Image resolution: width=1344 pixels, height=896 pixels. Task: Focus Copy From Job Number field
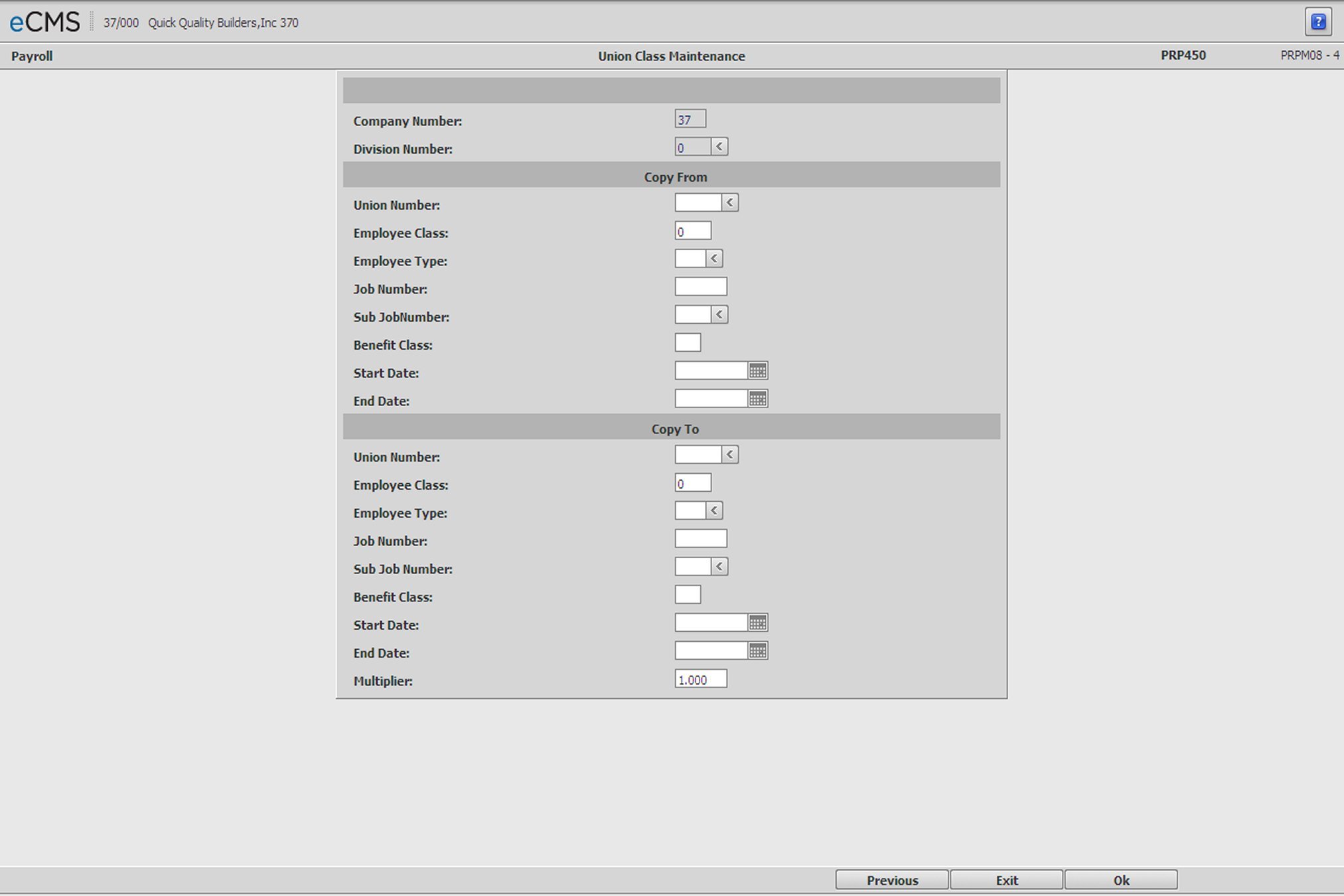(x=700, y=287)
